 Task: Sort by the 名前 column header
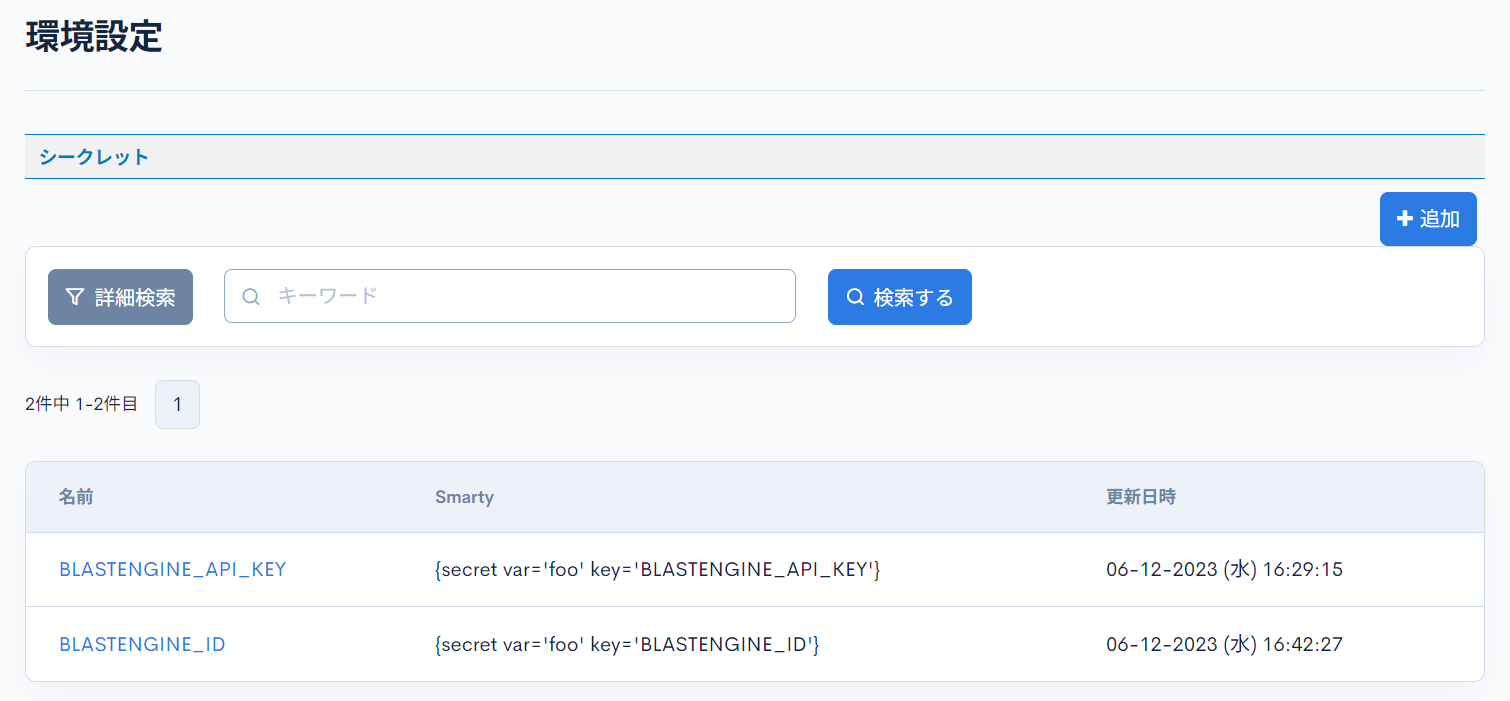click(77, 497)
